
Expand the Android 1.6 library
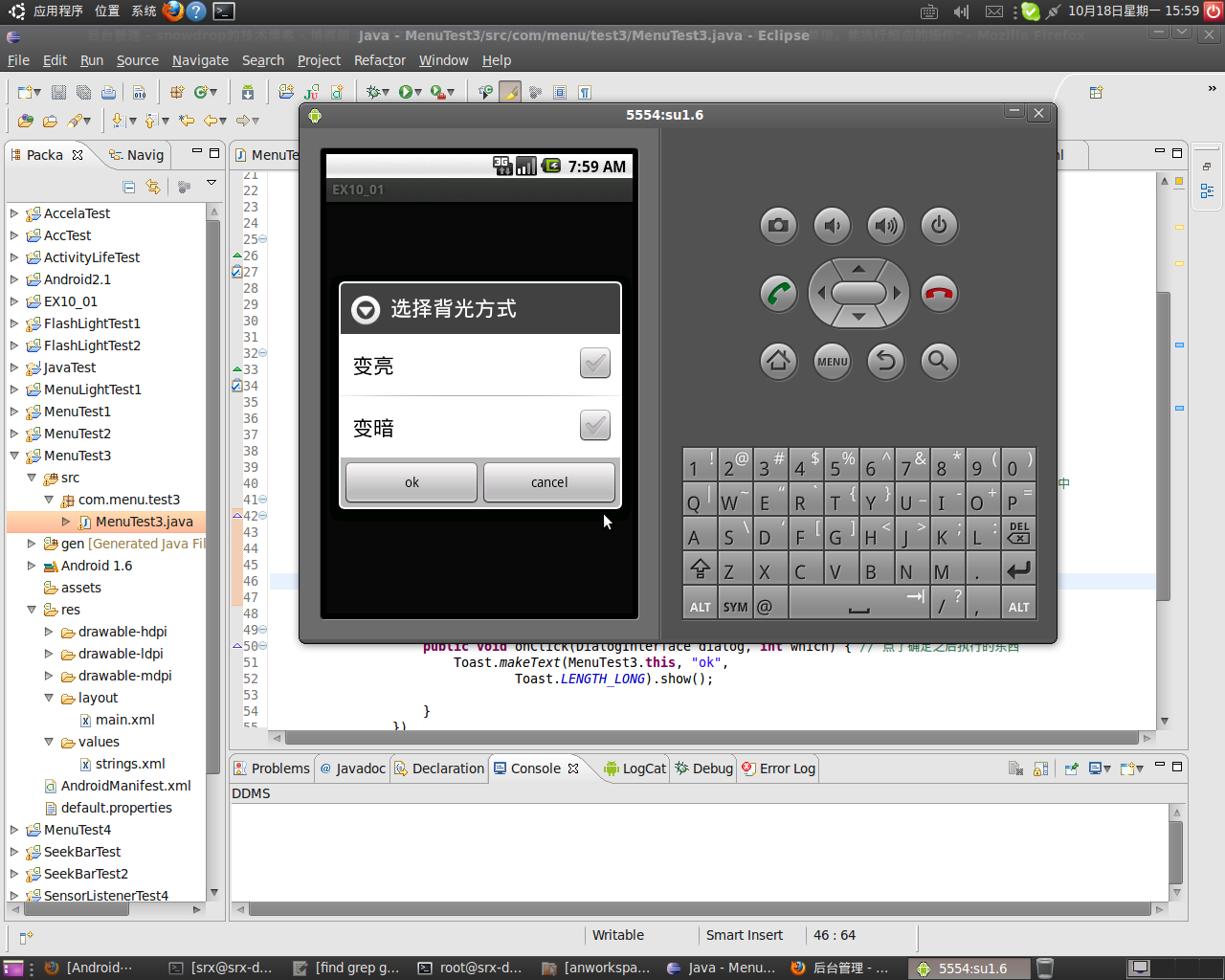(x=32, y=566)
